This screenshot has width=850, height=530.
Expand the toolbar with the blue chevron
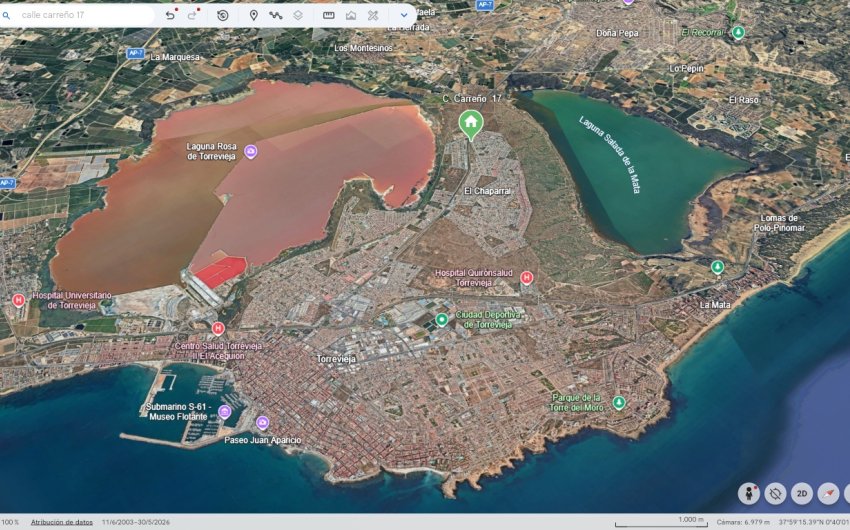click(x=404, y=15)
